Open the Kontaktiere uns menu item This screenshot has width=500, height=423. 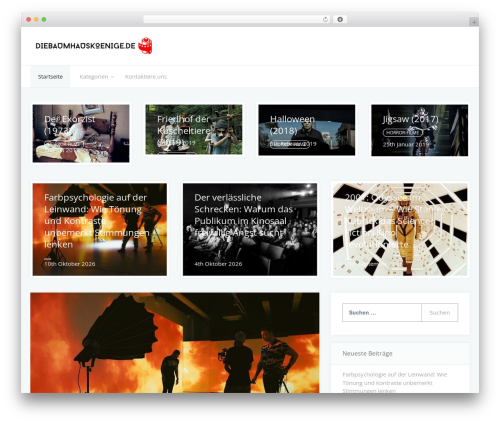tap(146, 77)
